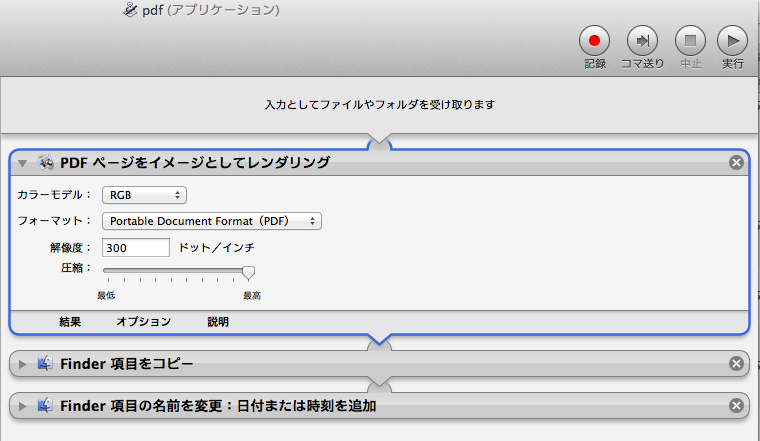The height and width of the screenshot is (441, 760).
Task: Open the フォーマット Portable Document Format dropdown
Action: click(x=212, y=221)
